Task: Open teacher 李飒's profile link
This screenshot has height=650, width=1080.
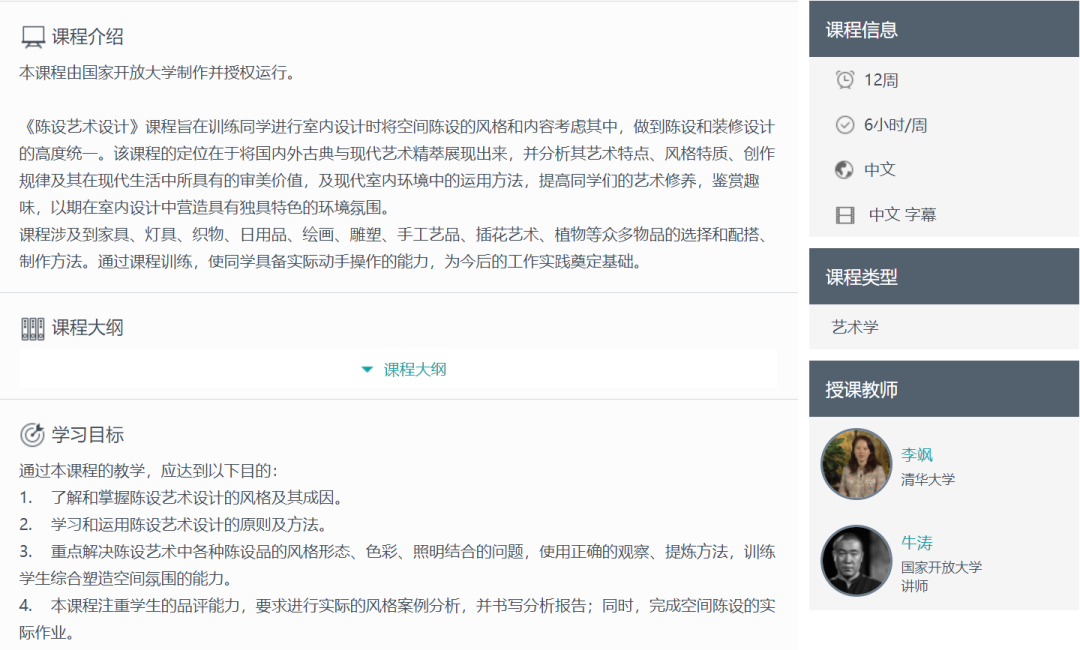Action: (916, 455)
